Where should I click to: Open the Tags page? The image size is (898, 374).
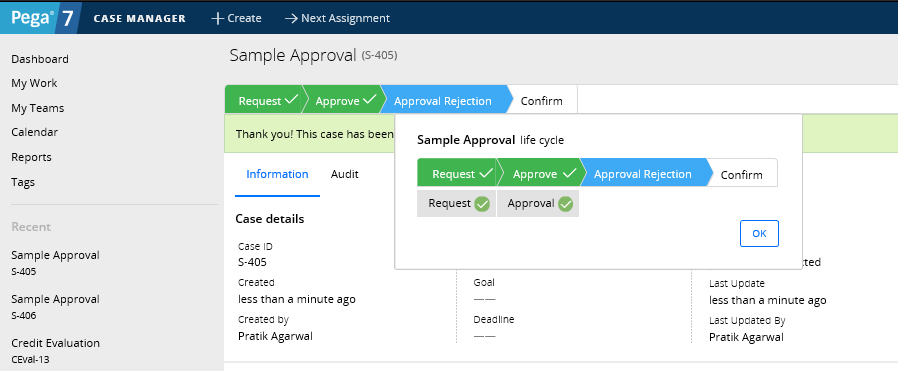tap(23, 182)
